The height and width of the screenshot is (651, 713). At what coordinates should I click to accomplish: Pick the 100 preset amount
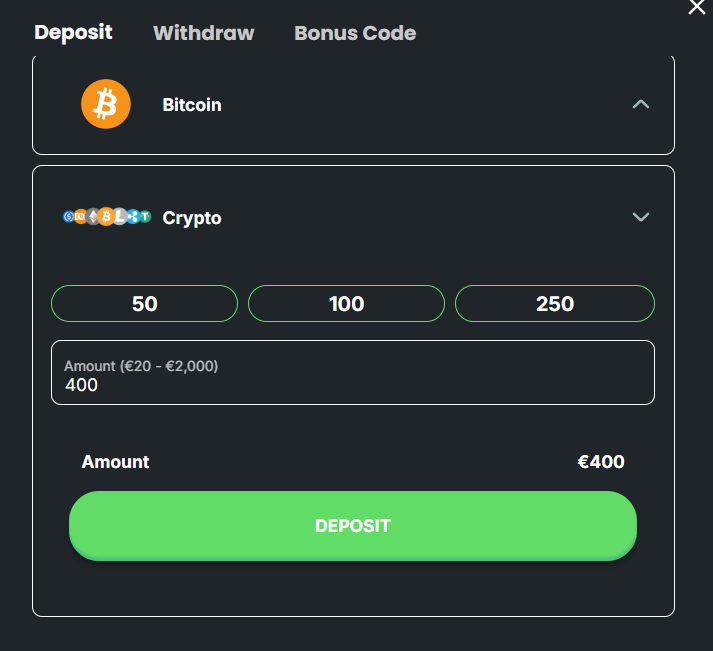346,303
